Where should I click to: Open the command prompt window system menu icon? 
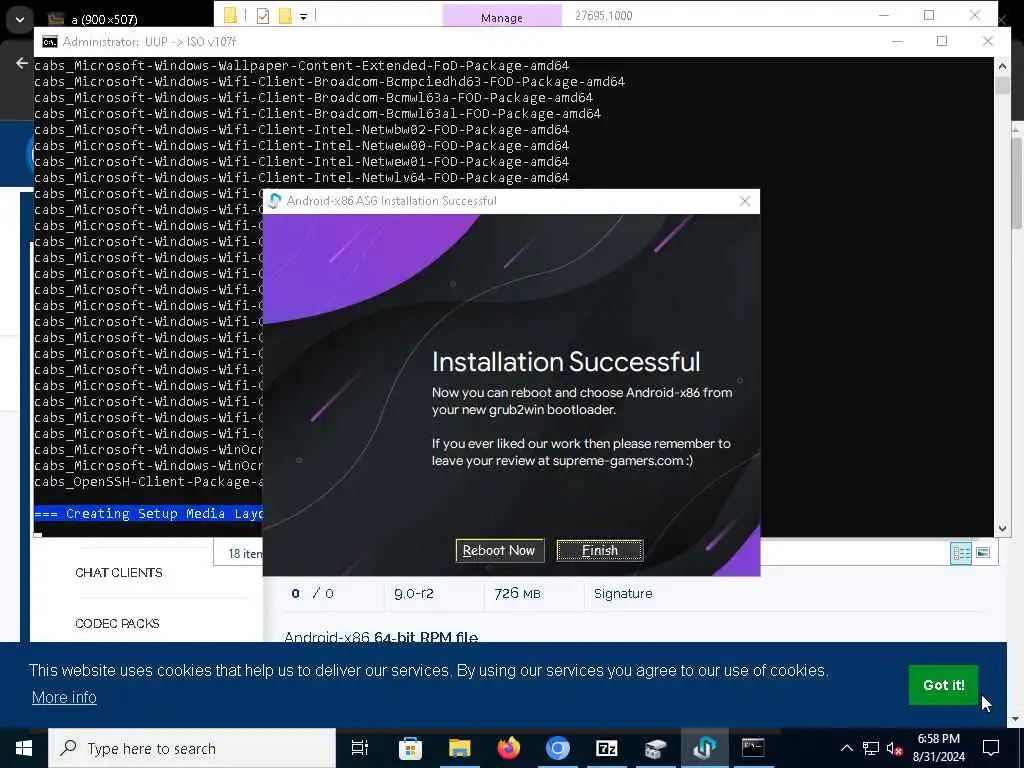(x=50, y=42)
